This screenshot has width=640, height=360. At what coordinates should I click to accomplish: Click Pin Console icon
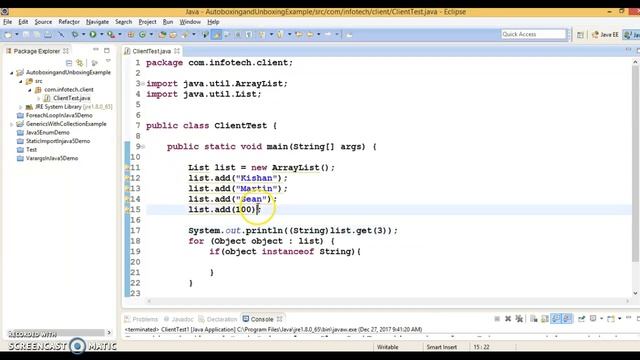(x=581, y=319)
